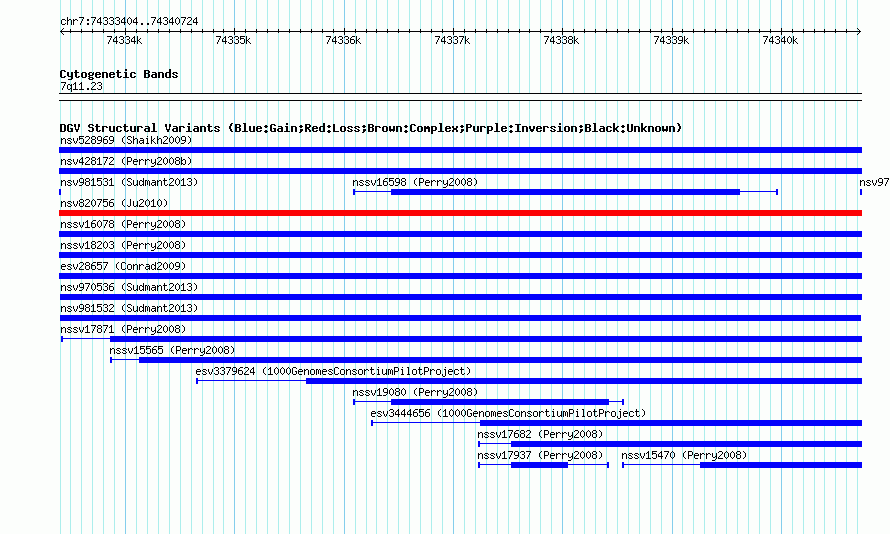Click the nssv15470 (Perry2008) label
890x534 pixels.
[x=684, y=455]
